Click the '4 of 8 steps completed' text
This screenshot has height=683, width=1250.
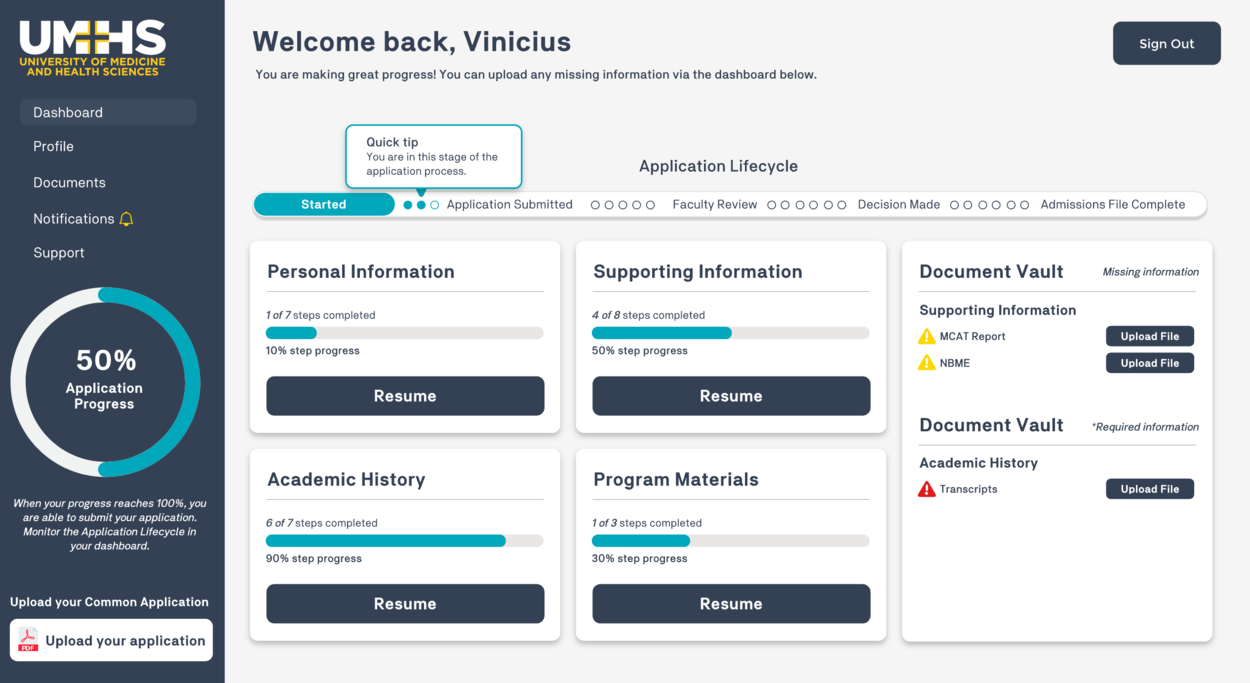coord(649,315)
